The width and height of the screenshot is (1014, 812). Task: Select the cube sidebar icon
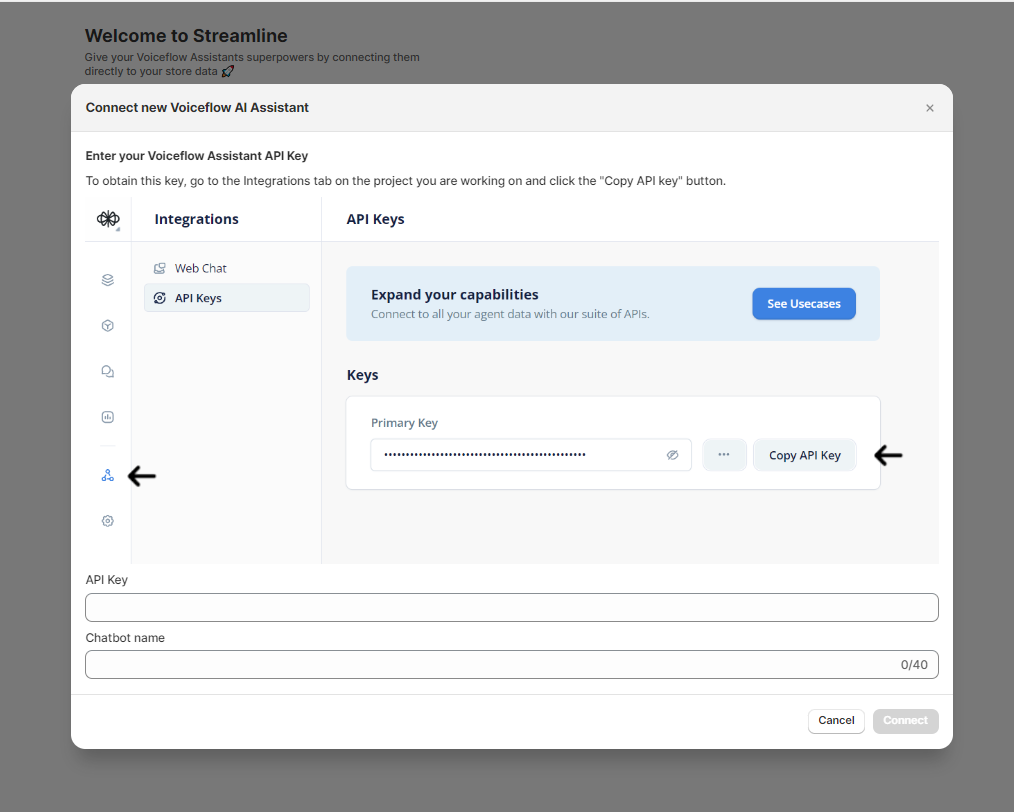(x=108, y=326)
